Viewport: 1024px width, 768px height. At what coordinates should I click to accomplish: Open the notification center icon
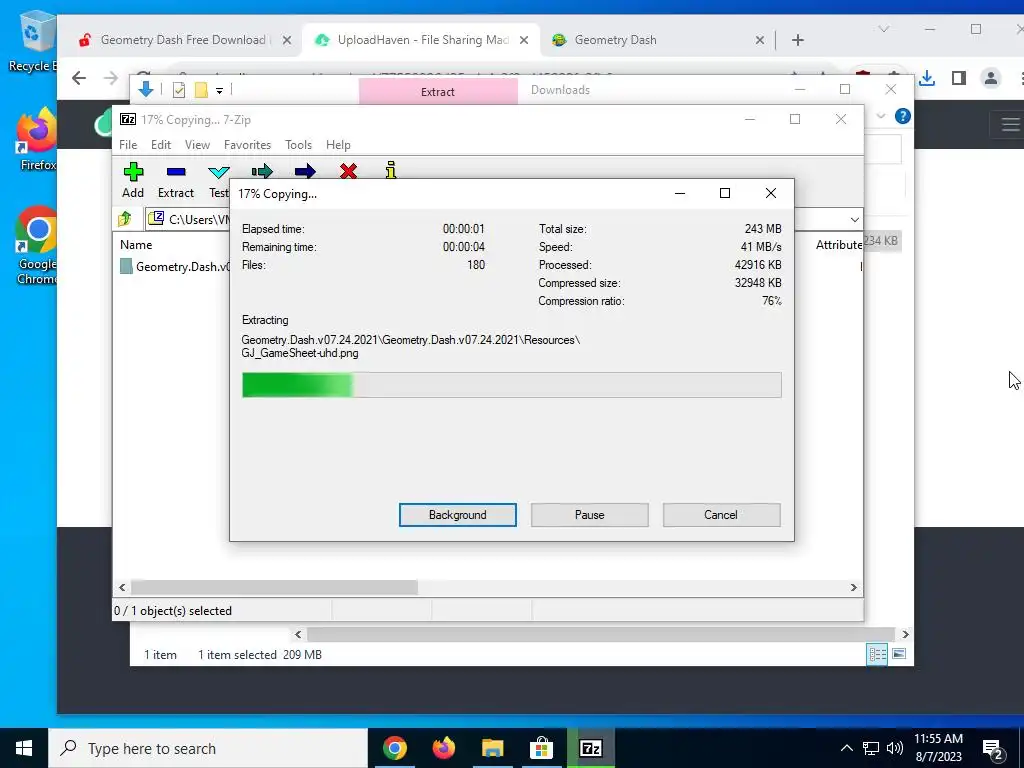pyautogui.click(x=993, y=748)
